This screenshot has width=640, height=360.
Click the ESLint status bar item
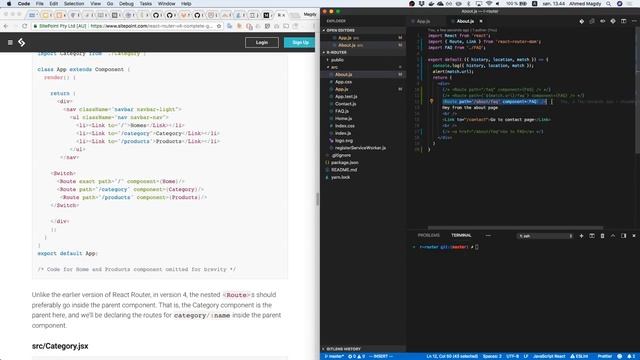coord(579,356)
